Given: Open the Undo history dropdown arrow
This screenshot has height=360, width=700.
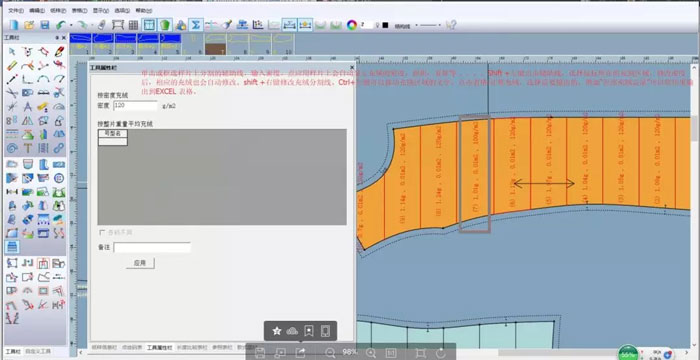Looking at the screenshot, I should point(70,25).
